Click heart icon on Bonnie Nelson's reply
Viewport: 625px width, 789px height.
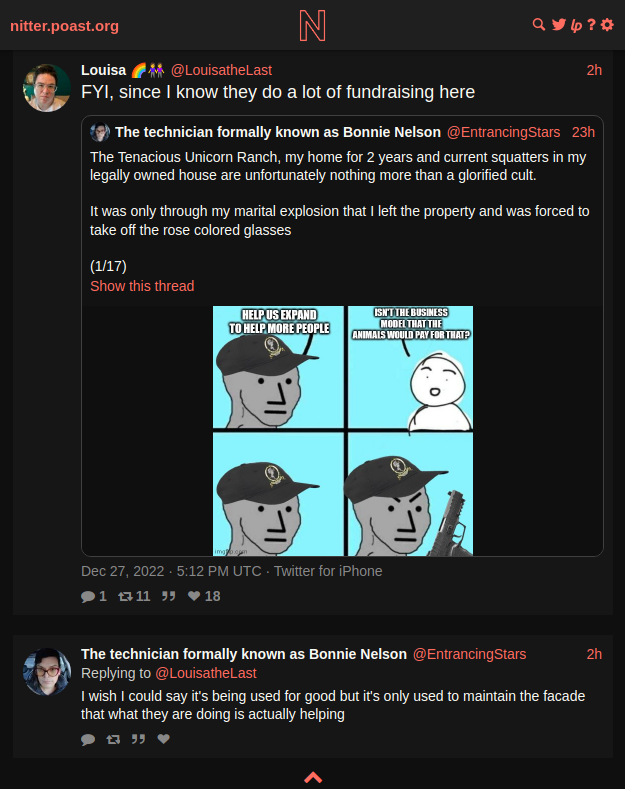pyautogui.click(x=164, y=739)
